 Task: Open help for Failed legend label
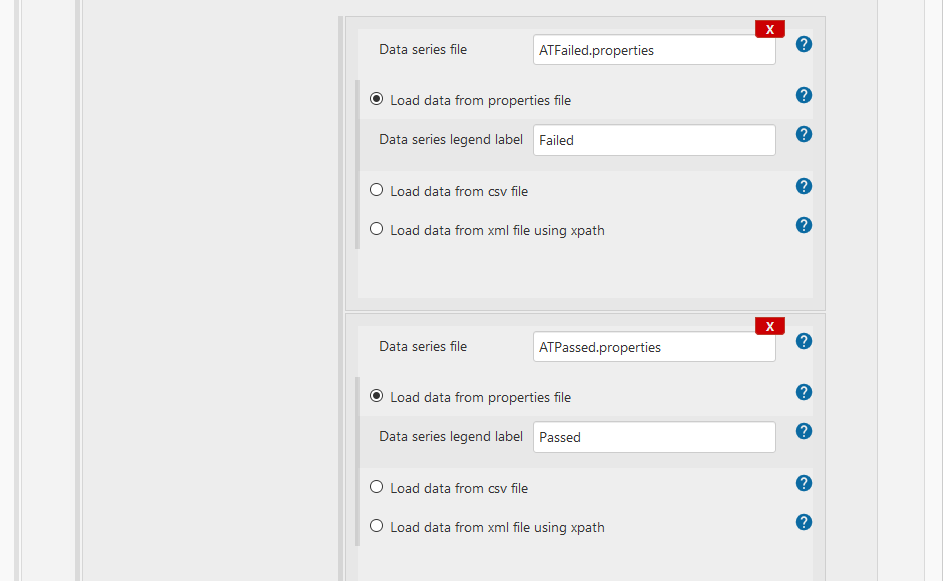point(804,134)
